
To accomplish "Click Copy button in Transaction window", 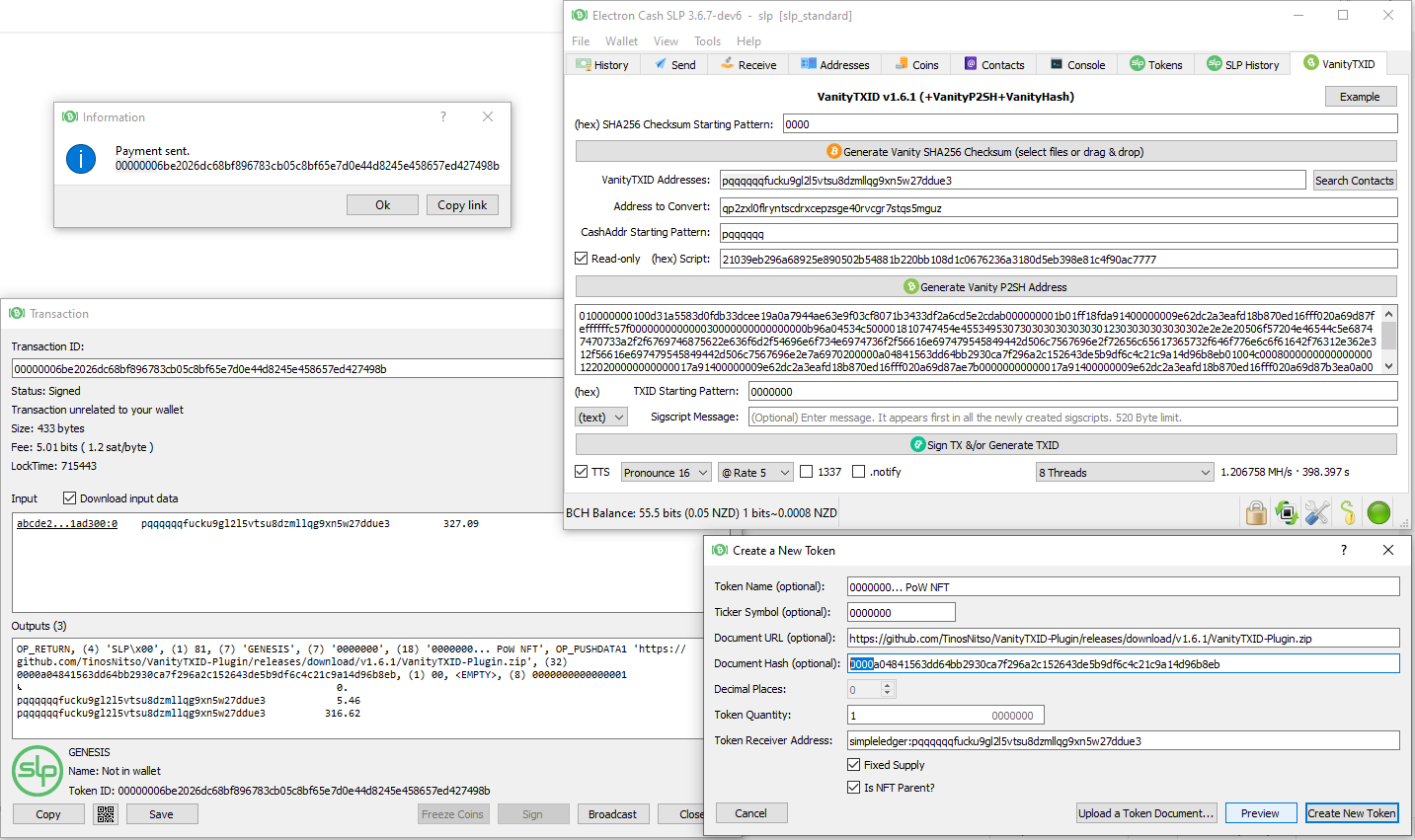I will (x=48, y=814).
